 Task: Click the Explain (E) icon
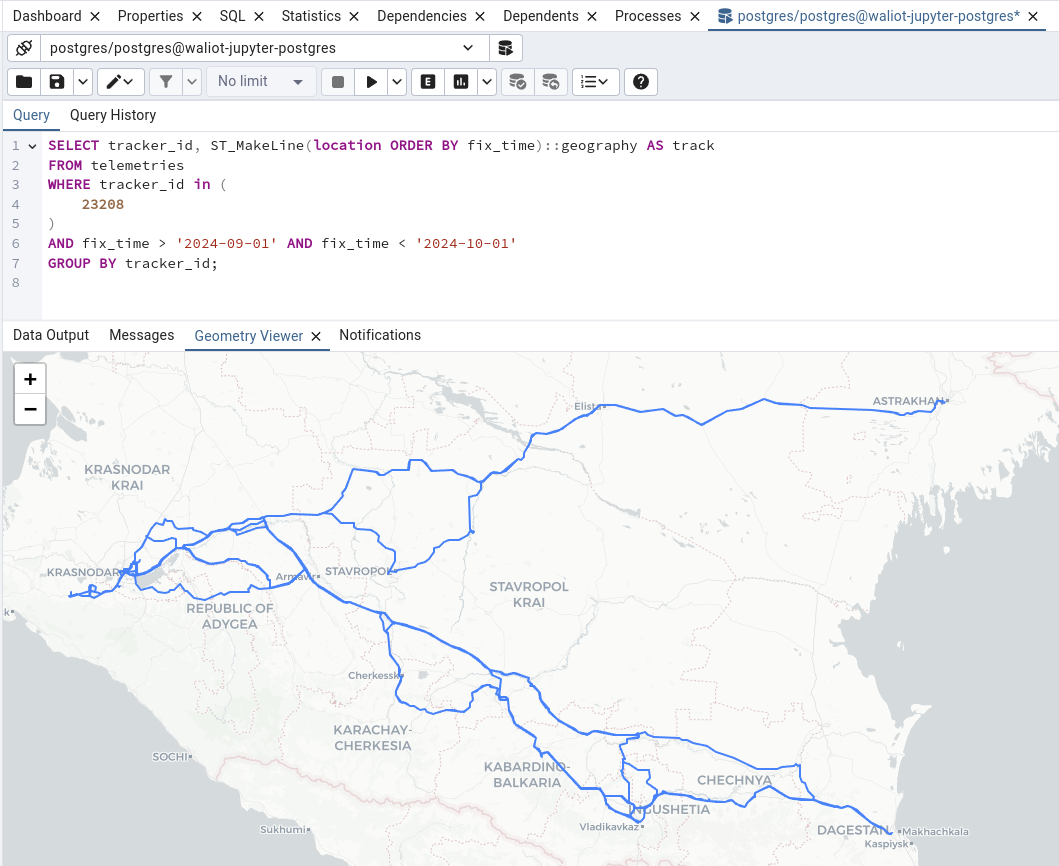pyautogui.click(x=428, y=82)
